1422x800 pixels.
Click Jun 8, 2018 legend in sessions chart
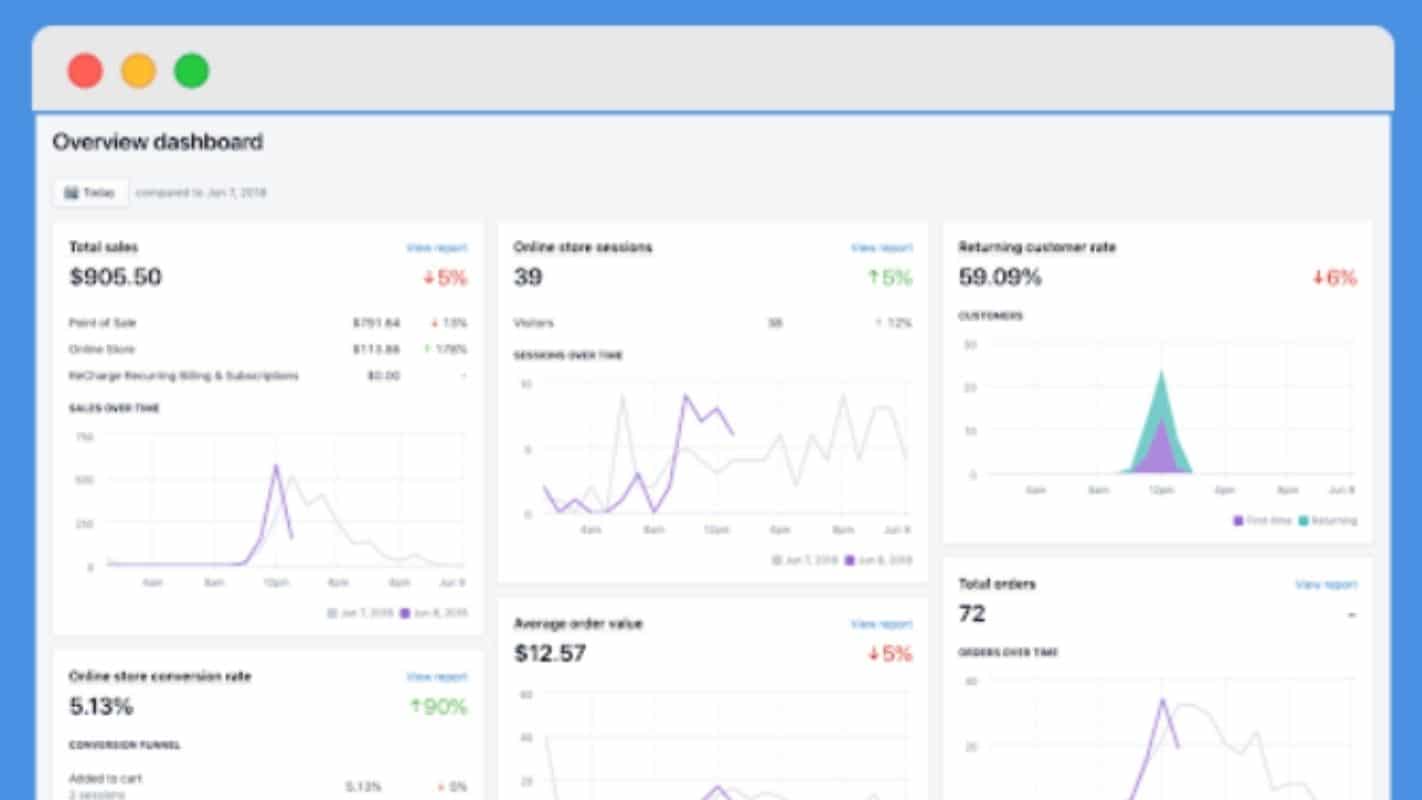point(878,560)
